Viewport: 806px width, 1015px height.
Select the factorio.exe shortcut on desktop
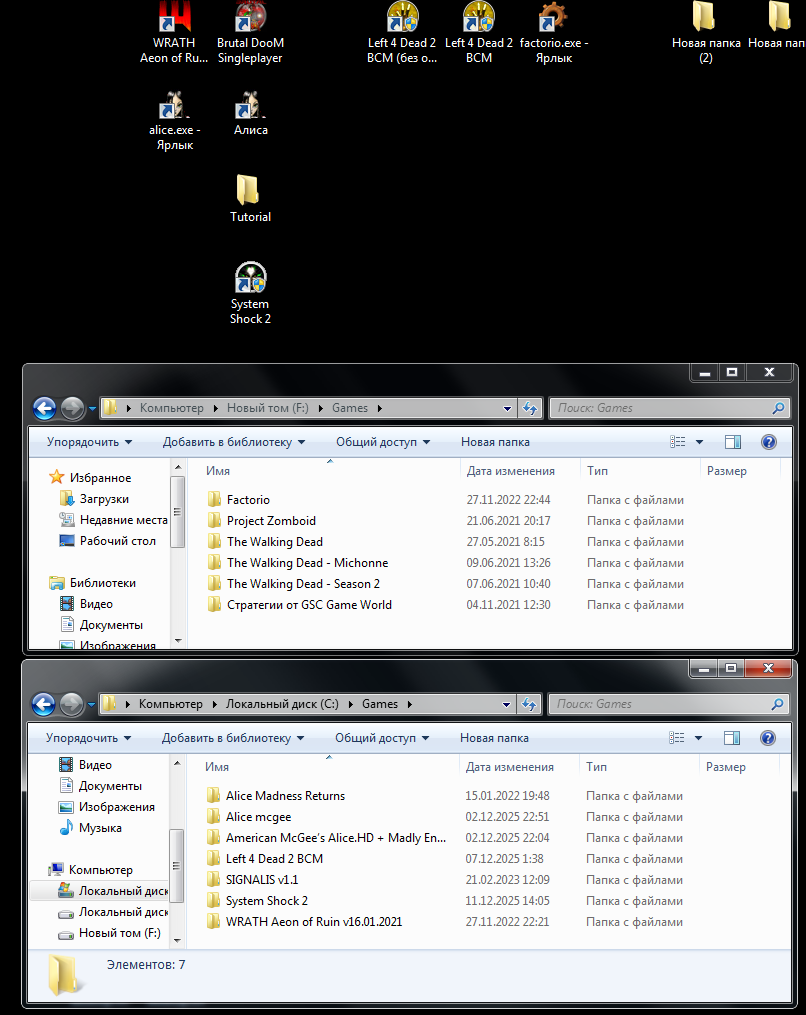click(x=554, y=32)
